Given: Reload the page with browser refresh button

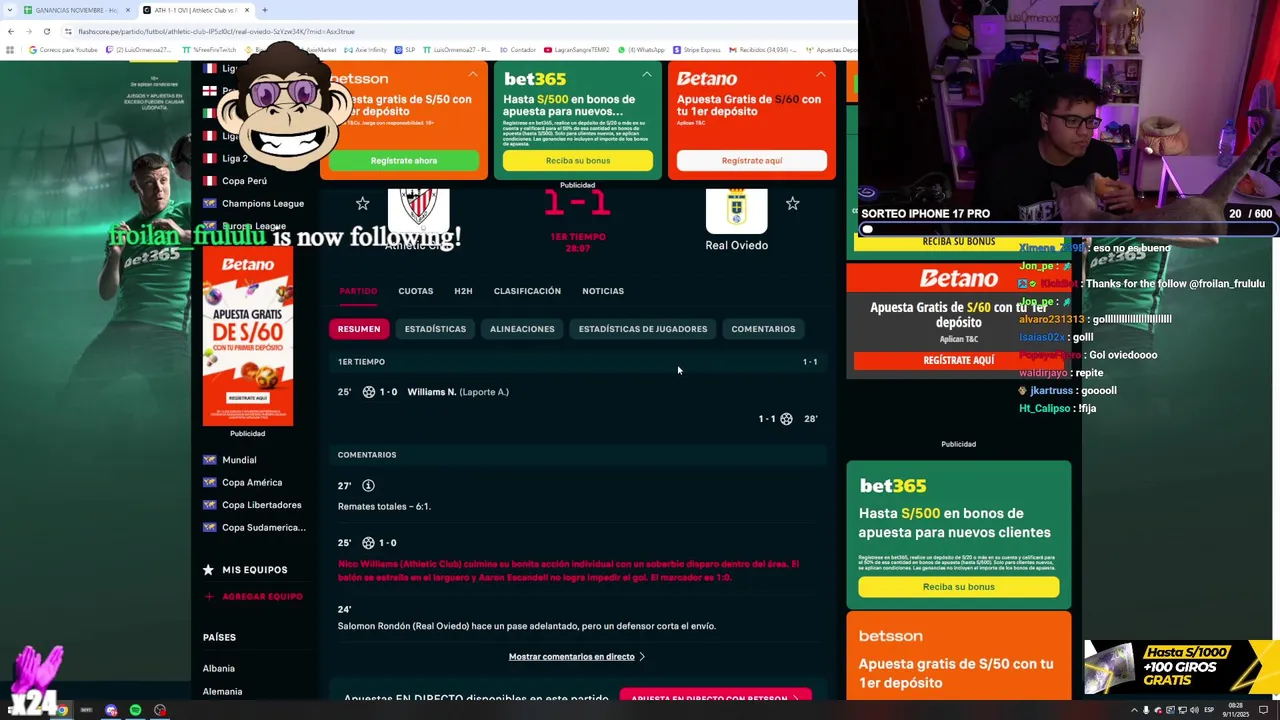Looking at the screenshot, I should tap(46, 31).
